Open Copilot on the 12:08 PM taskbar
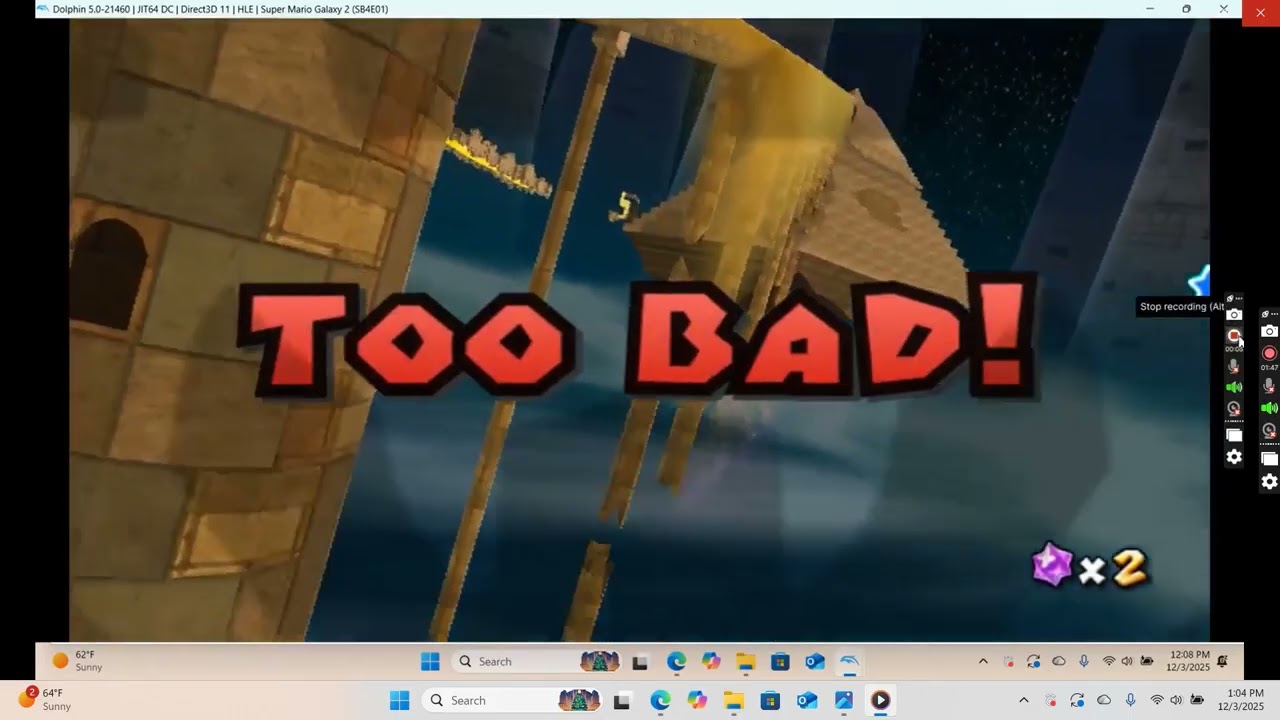1280x720 pixels. (x=711, y=662)
